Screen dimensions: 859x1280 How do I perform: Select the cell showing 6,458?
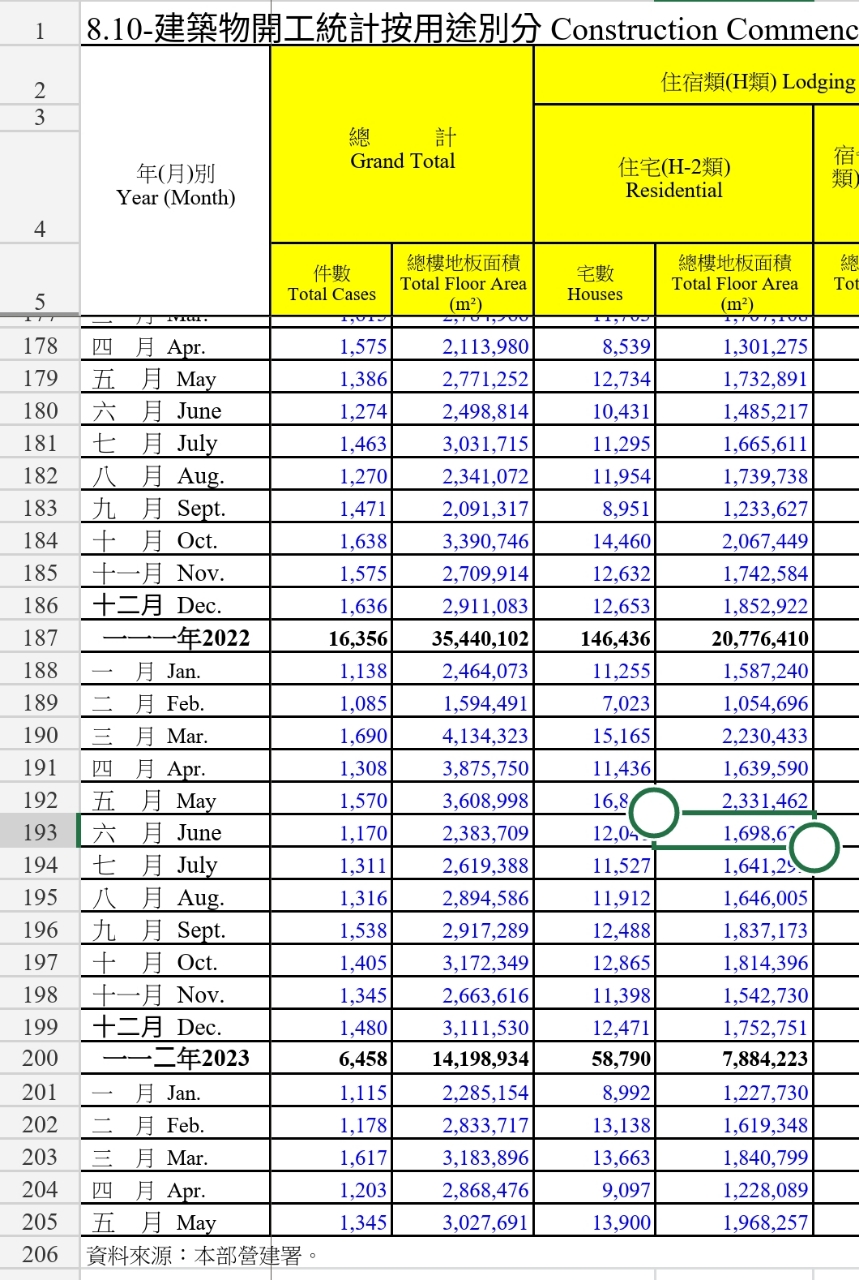click(x=331, y=1058)
